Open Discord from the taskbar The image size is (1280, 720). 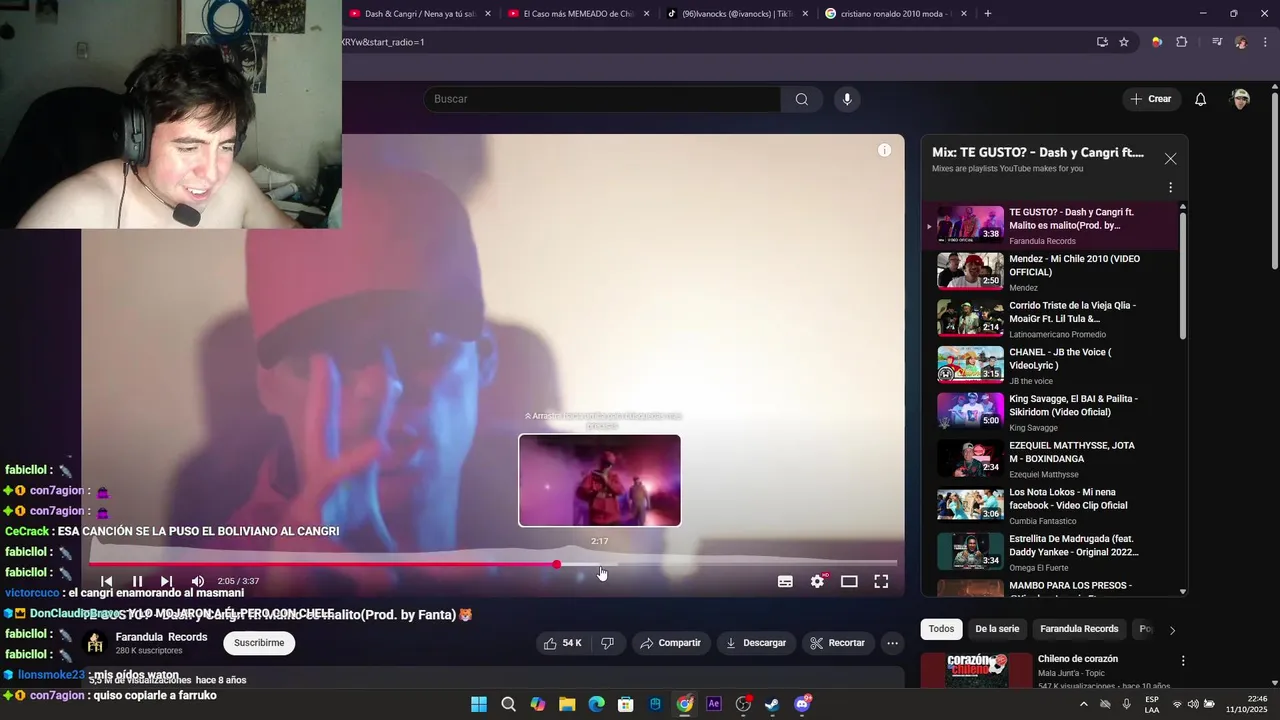pos(802,704)
